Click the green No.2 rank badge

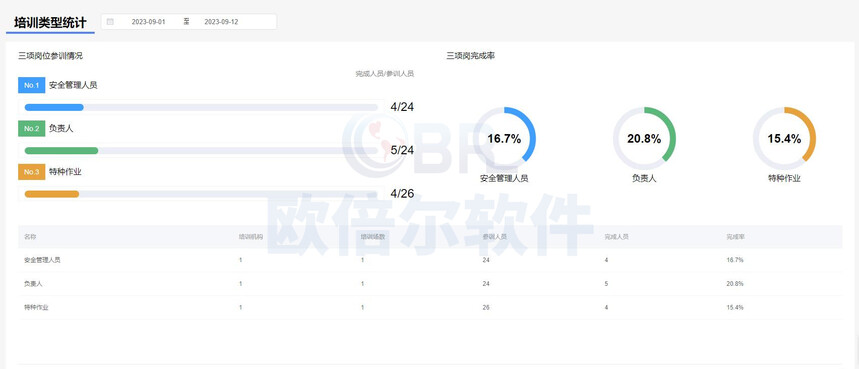31,129
